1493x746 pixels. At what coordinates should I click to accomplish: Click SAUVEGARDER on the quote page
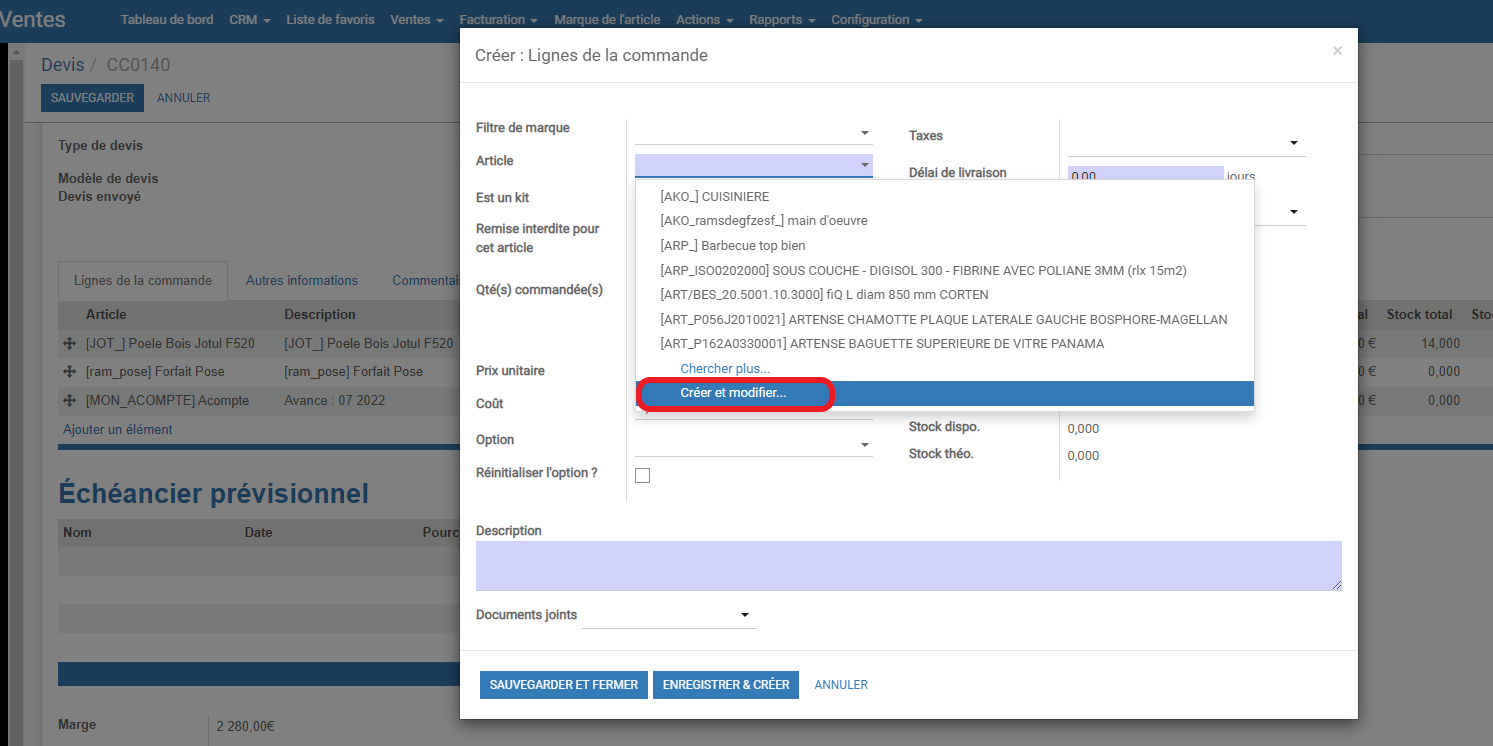93,98
